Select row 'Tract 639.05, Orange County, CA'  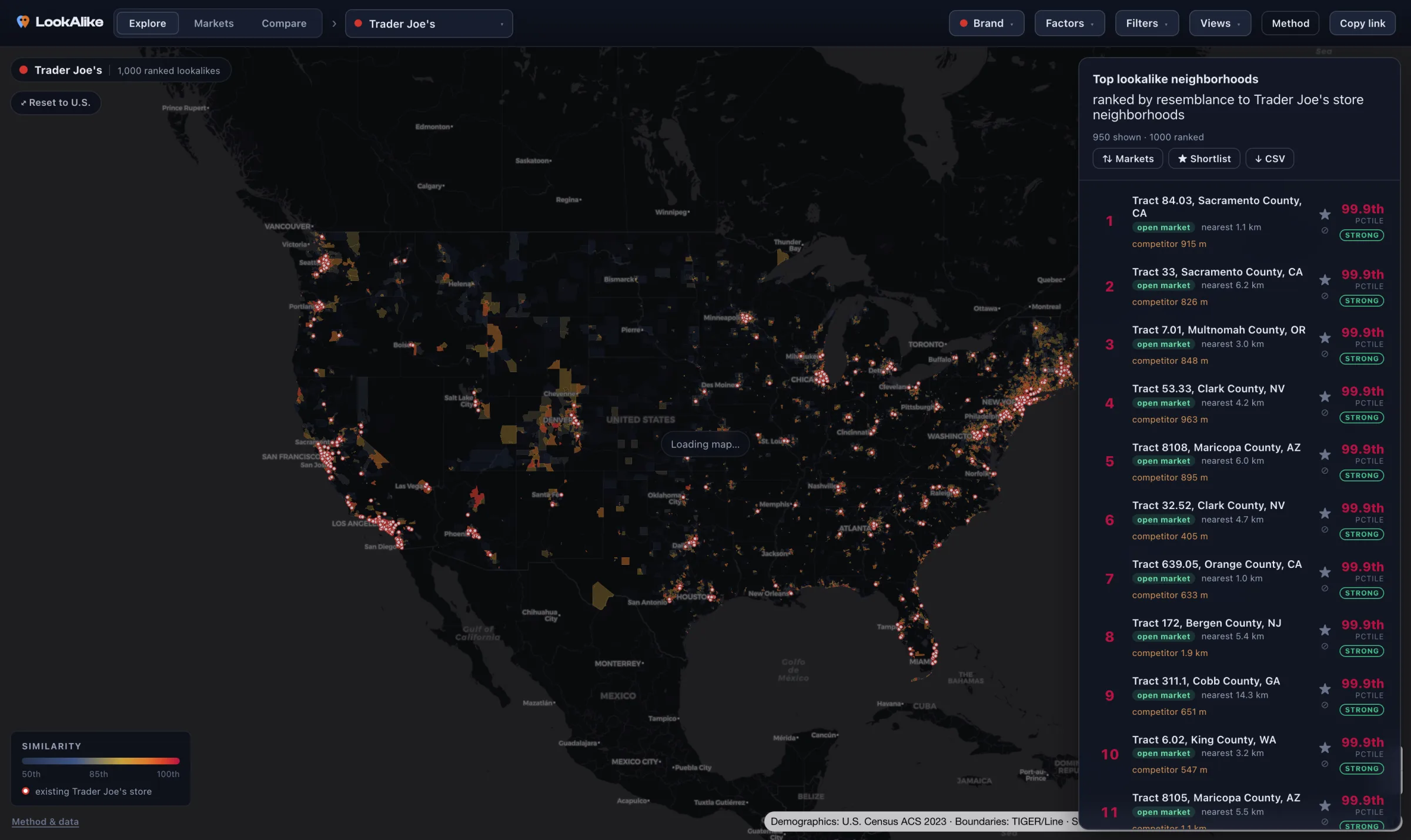[1241, 579]
